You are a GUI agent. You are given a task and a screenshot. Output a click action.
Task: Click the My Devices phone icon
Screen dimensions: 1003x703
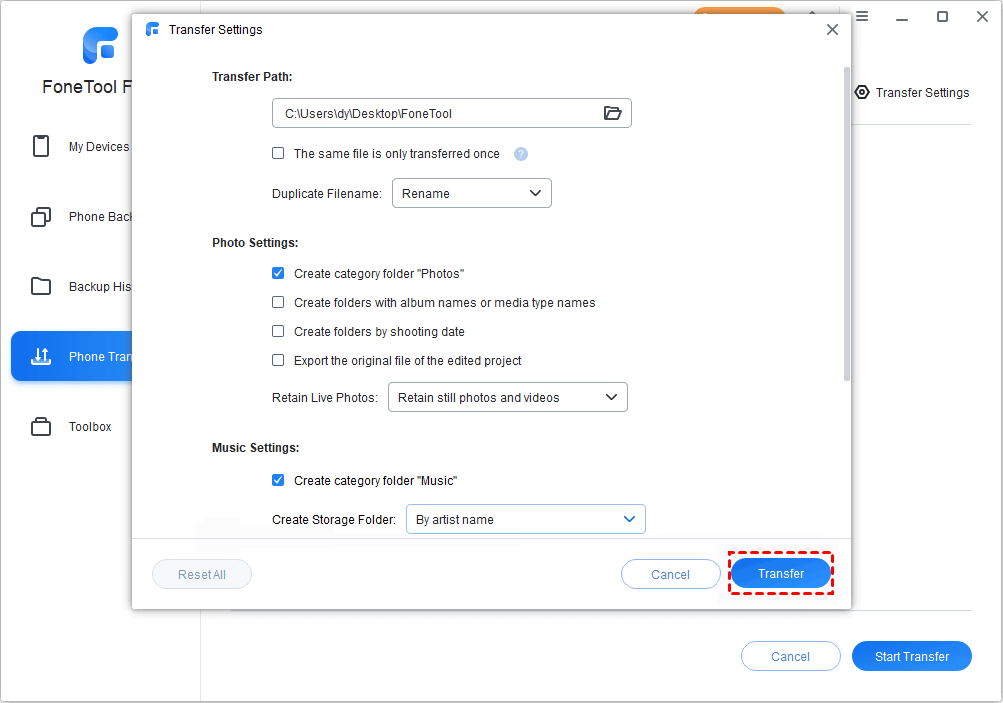[41, 147]
